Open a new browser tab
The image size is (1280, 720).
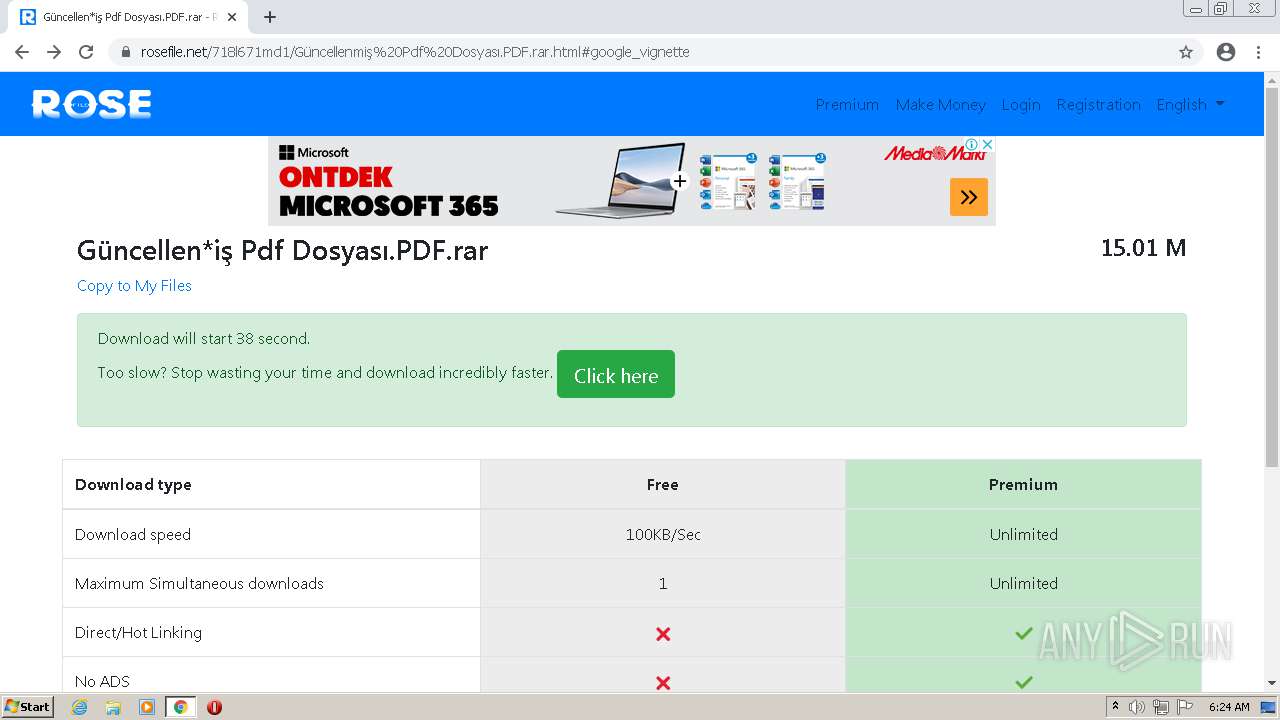point(270,17)
